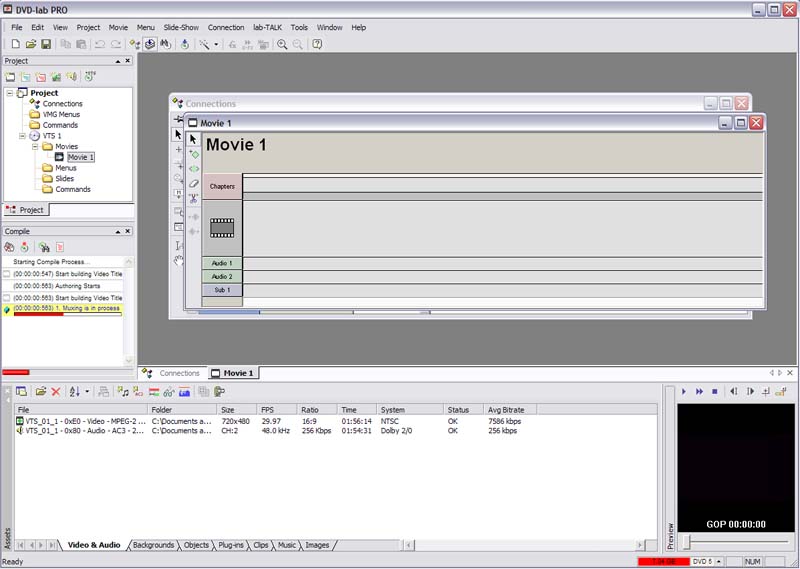Click the AC3 audio transcode icon
This screenshot has height=569, width=800.
tap(138, 392)
